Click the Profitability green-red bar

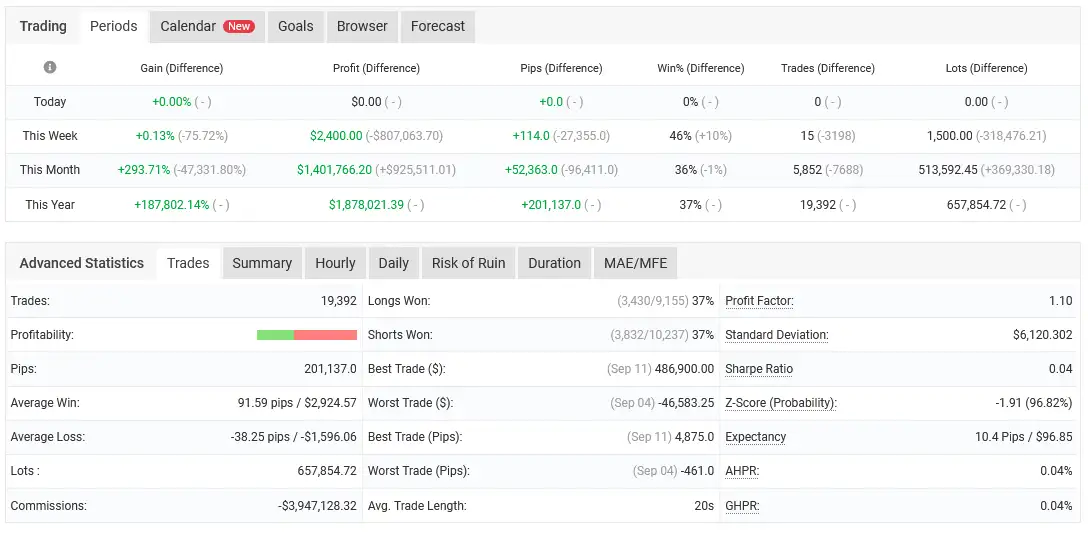(307, 335)
